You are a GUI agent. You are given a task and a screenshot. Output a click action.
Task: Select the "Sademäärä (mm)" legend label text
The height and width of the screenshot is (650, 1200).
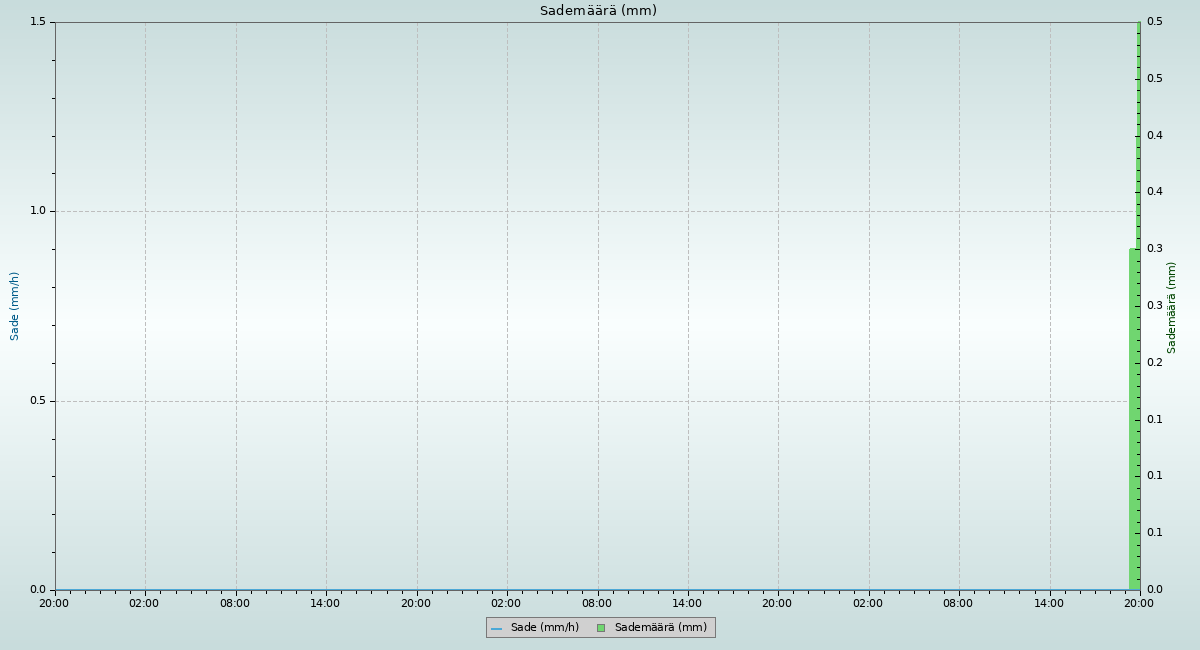pos(660,628)
